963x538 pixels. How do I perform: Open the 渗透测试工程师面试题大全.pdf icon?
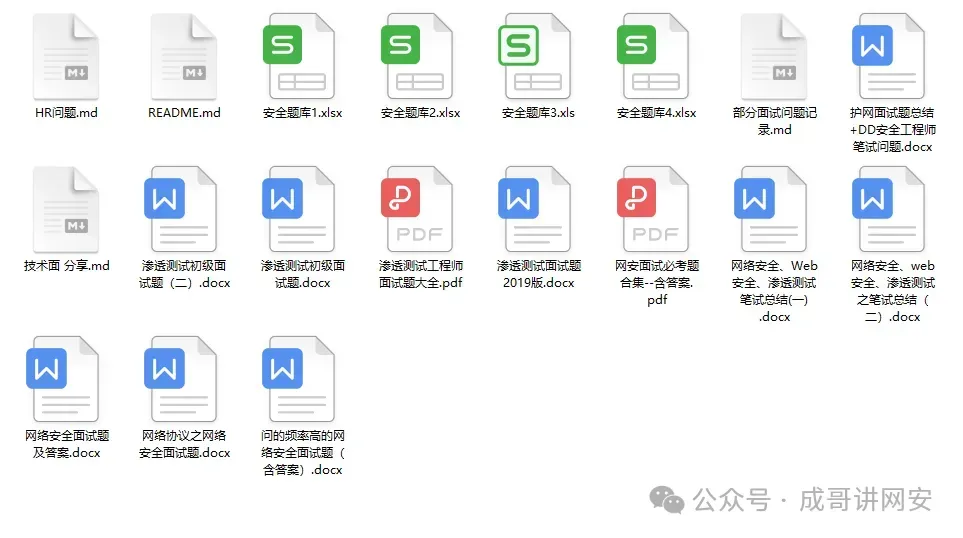pyautogui.click(x=416, y=209)
